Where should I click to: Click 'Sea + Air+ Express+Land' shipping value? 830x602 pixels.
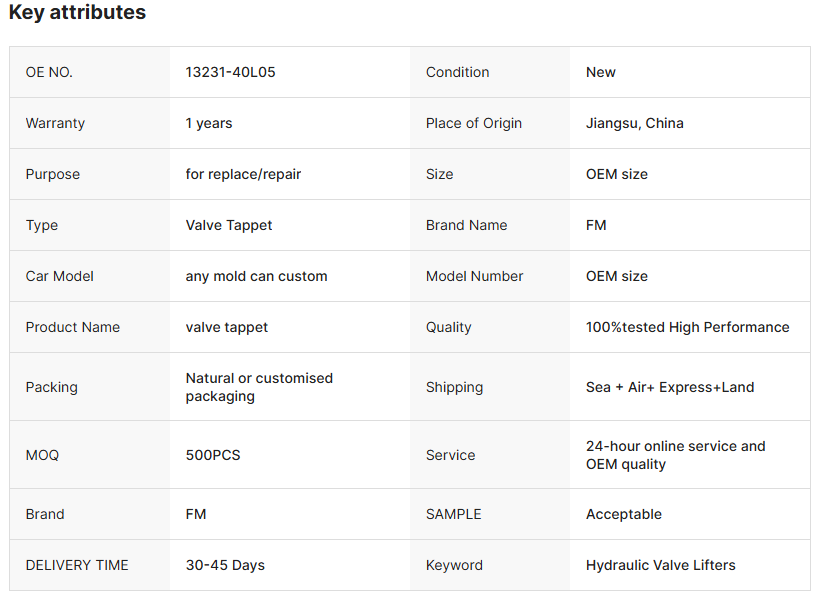[670, 387]
